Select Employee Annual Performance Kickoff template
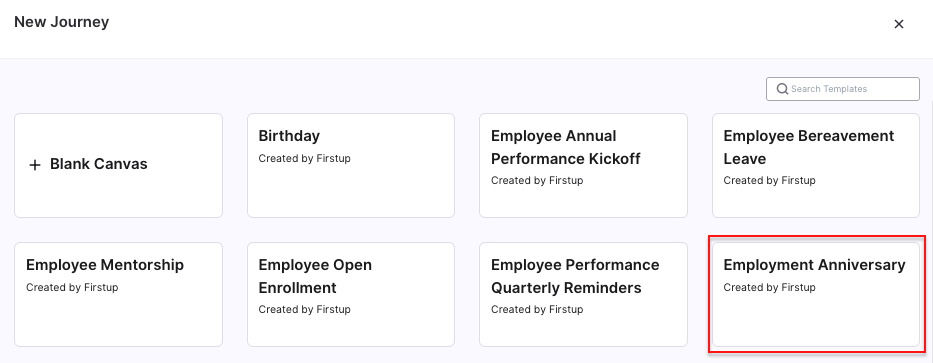 [583, 165]
